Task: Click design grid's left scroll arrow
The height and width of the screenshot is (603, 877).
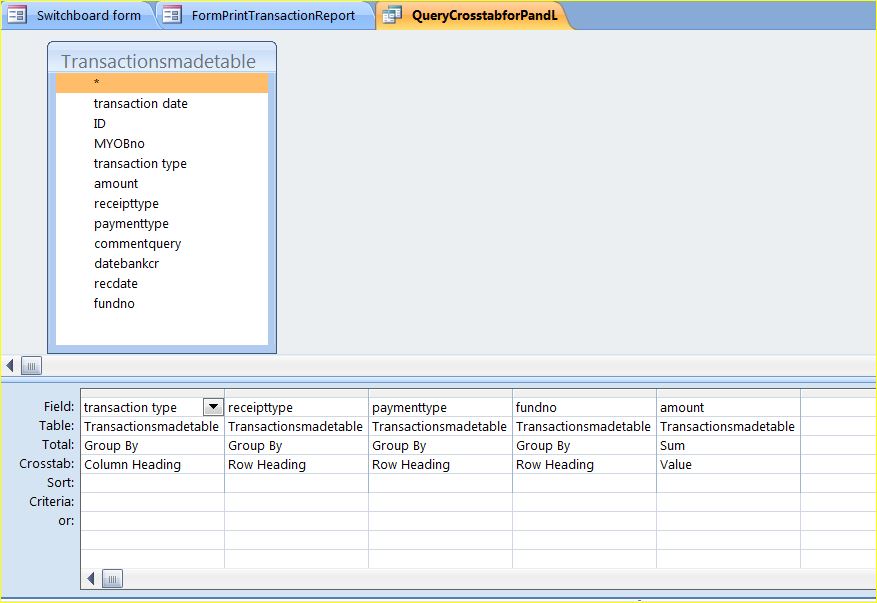Action: (x=92, y=578)
